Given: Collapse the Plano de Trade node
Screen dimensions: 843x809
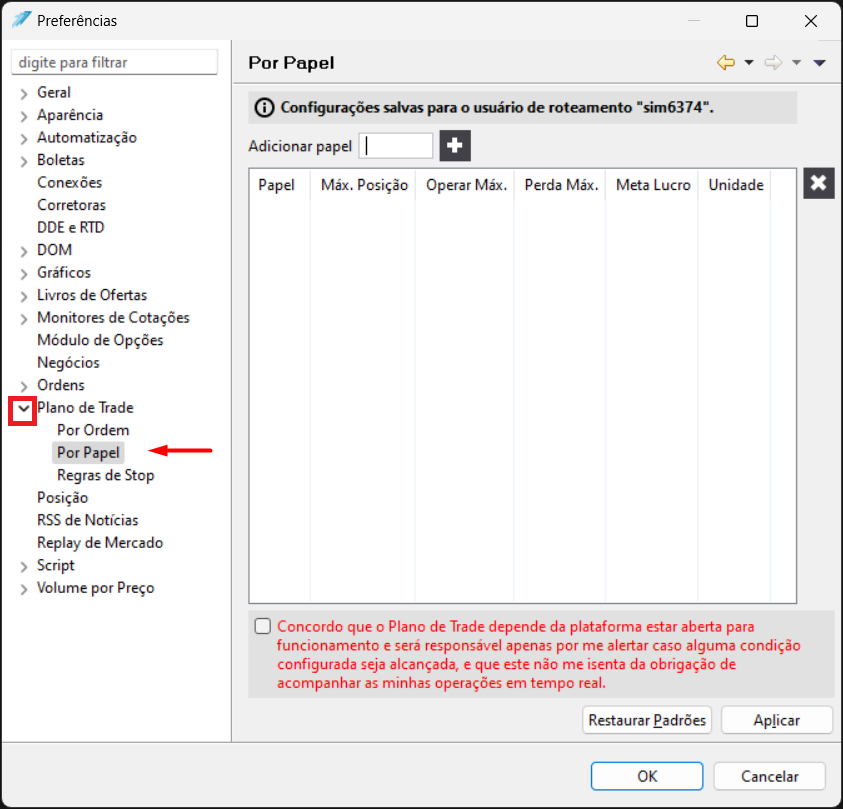Looking at the screenshot, I should [x=23, y=409].
